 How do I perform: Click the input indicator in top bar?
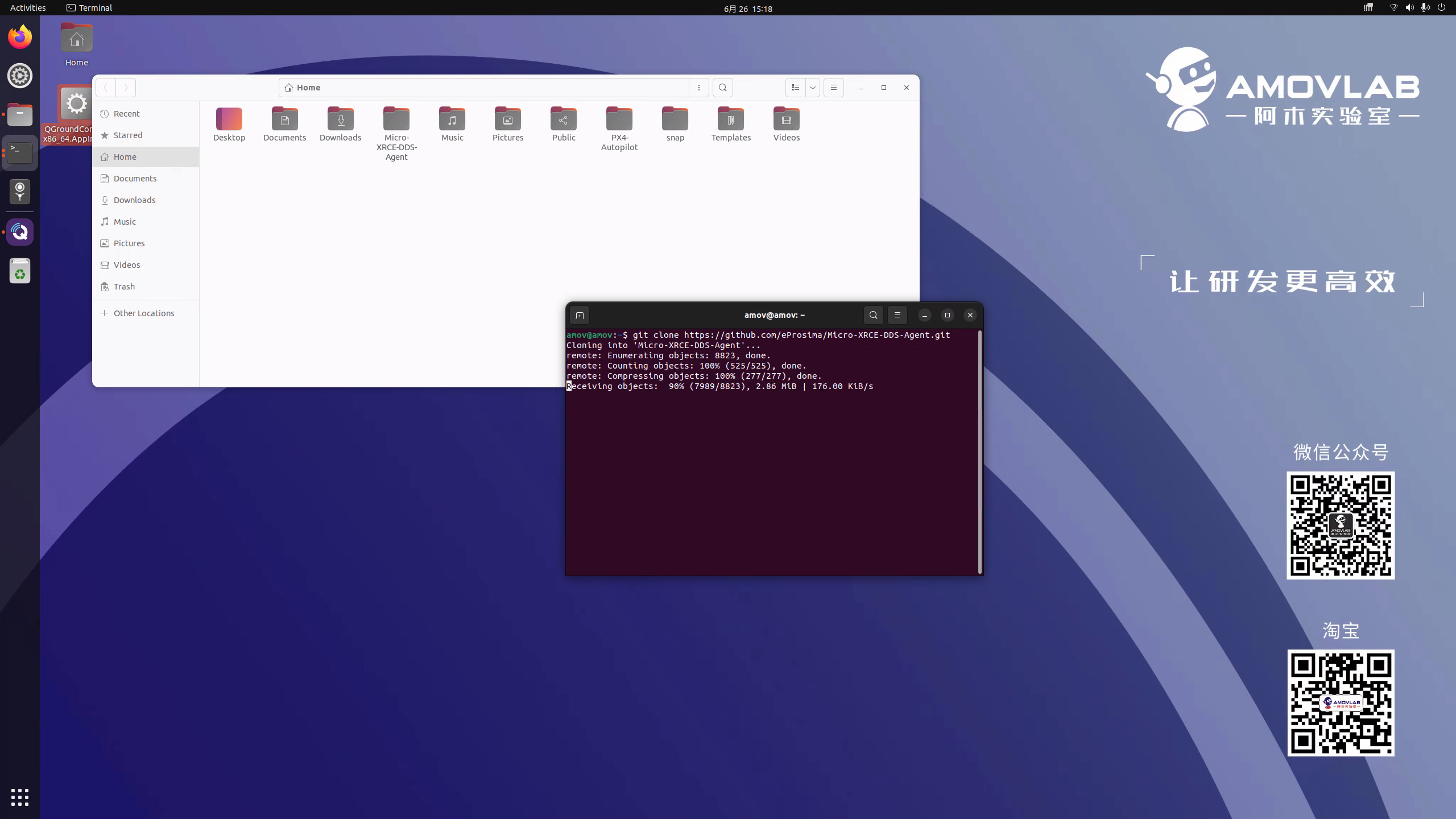click(1368, 8)
